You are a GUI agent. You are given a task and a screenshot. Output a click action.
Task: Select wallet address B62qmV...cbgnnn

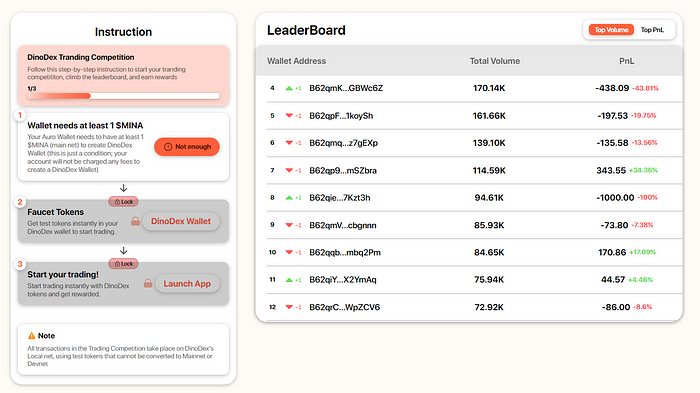click(343, 226)
